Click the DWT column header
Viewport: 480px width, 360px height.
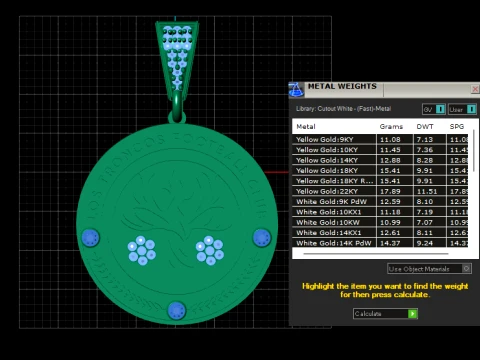pyautogui.click(x=425, y=127)
